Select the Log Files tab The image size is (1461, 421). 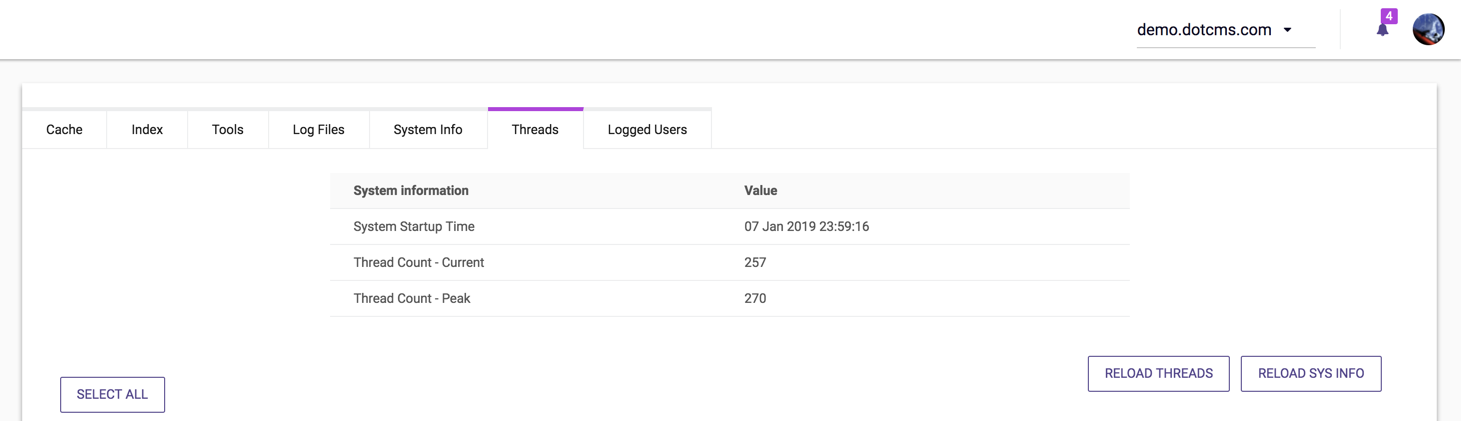coord(318,129)
